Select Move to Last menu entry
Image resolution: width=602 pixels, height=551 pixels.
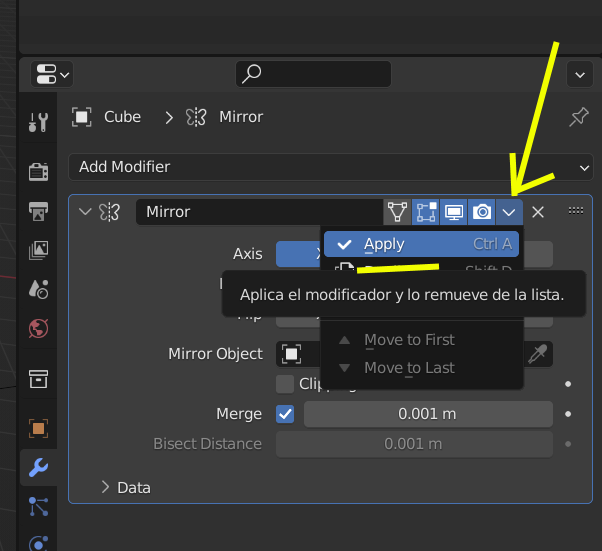pyautogui.click(x=409, y=368)
